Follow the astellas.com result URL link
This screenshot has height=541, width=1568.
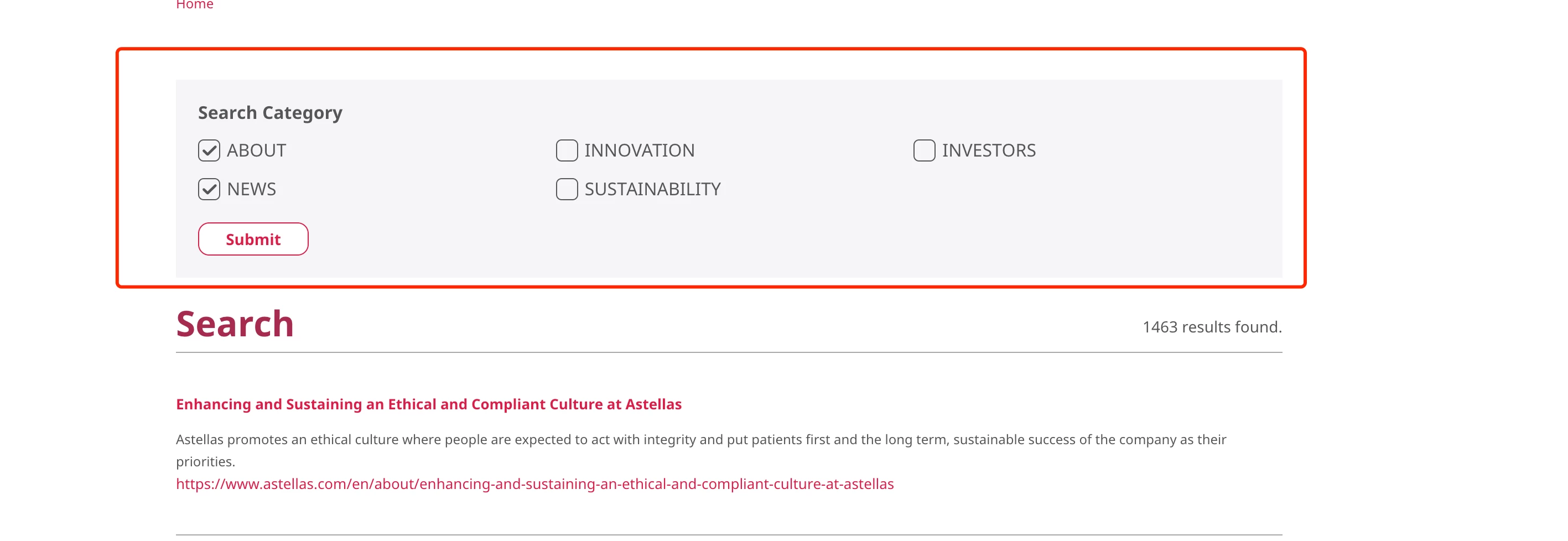534,484
